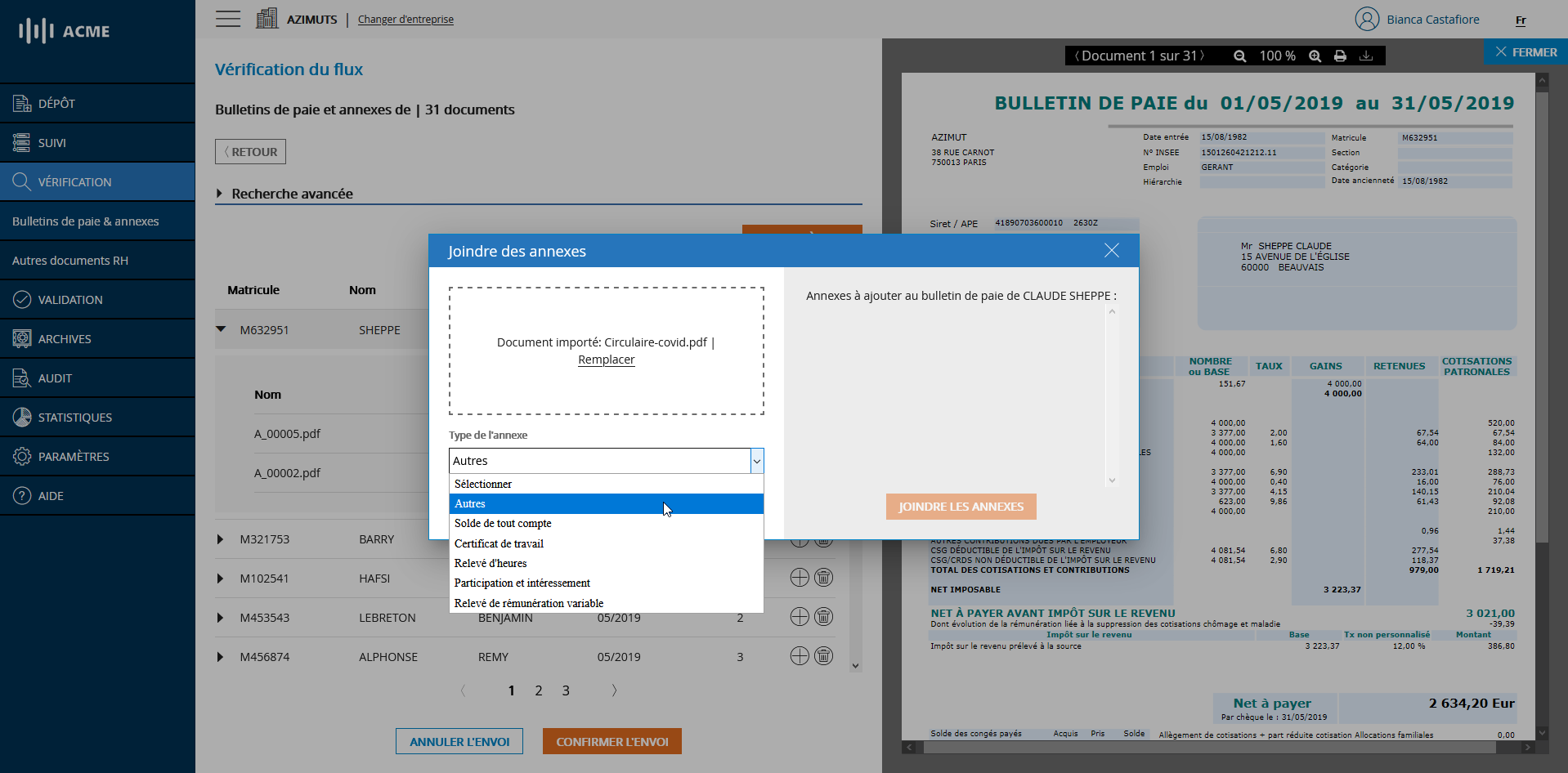
Task: Expand Recherche avancée section
Action: coord(220,194)
